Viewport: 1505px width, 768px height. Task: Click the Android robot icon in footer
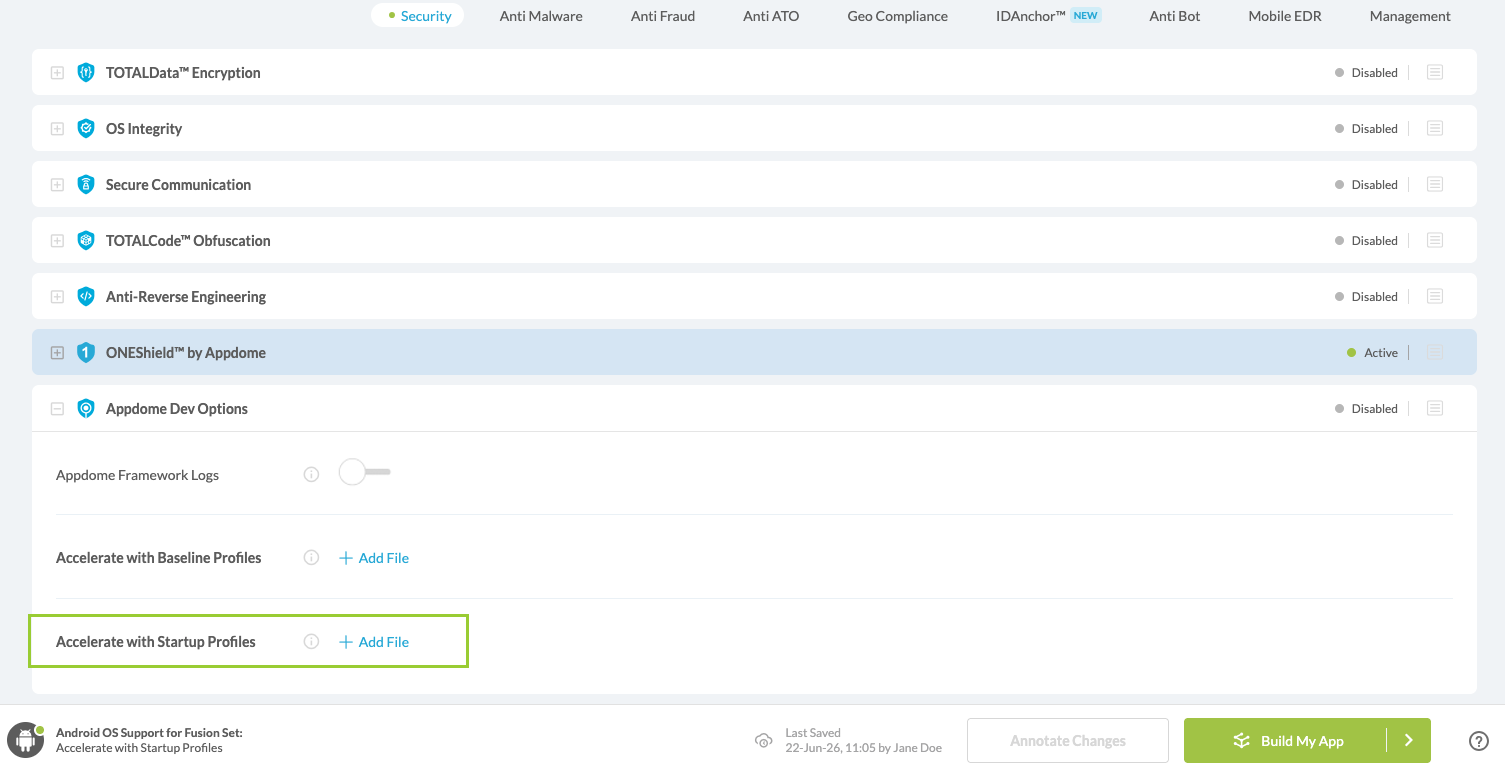tap(26, 741)
